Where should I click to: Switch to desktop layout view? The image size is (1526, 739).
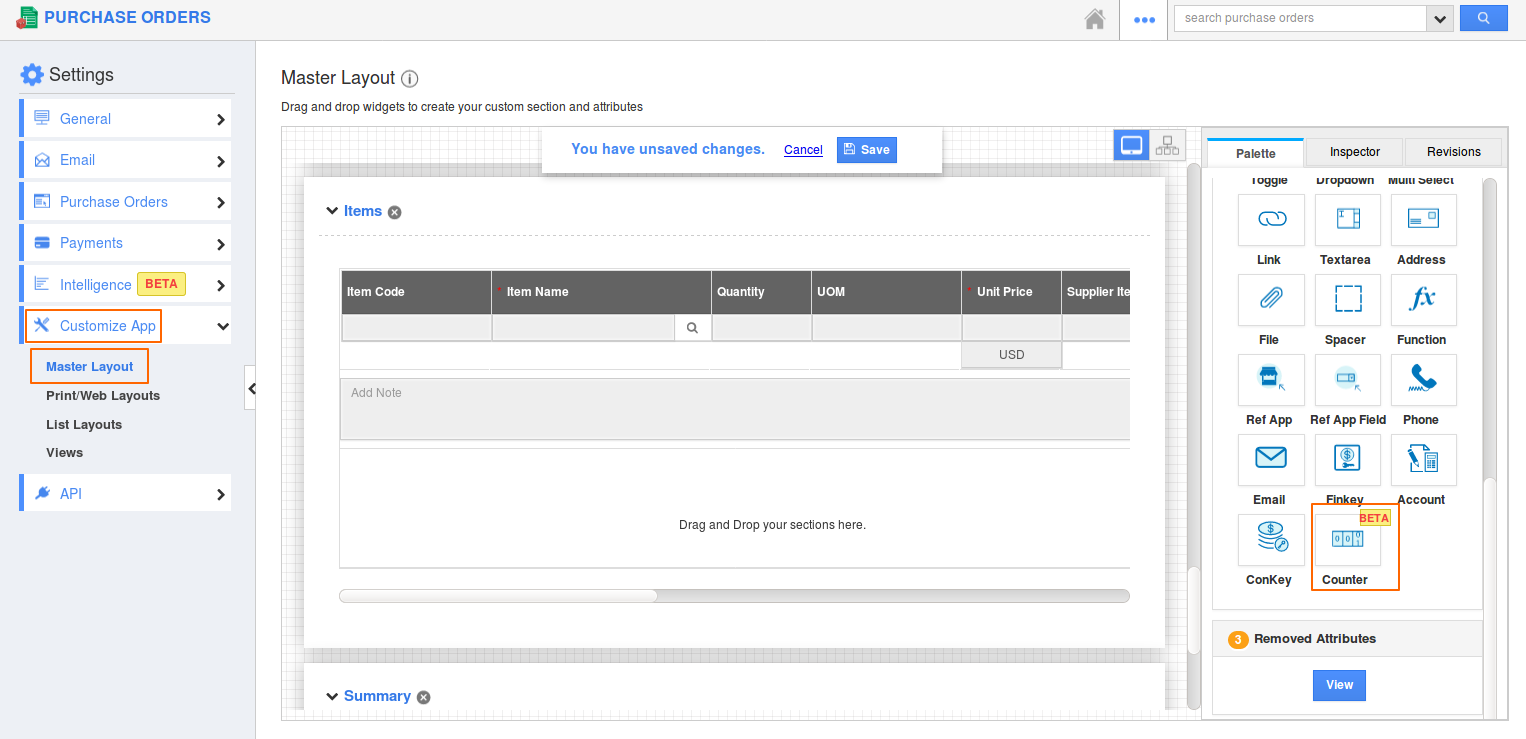pyautogui.click(x=1131, y=146)
